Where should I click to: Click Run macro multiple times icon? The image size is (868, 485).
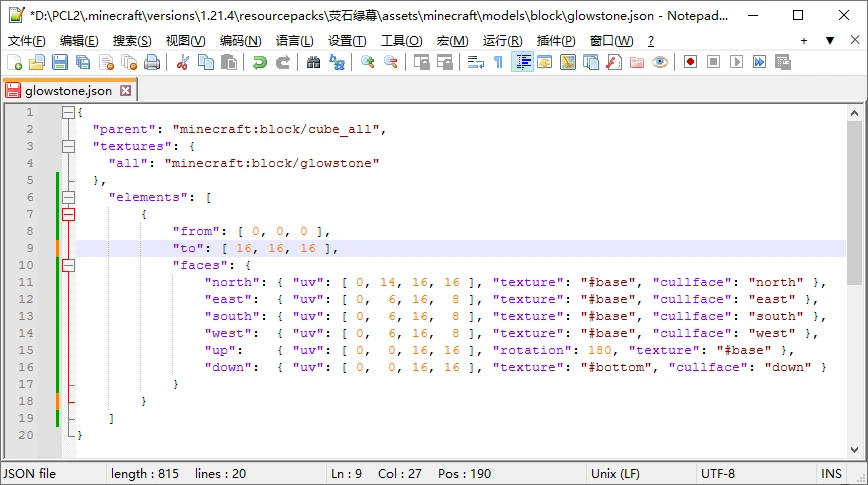pyautogui.click(x=760, y=62)
